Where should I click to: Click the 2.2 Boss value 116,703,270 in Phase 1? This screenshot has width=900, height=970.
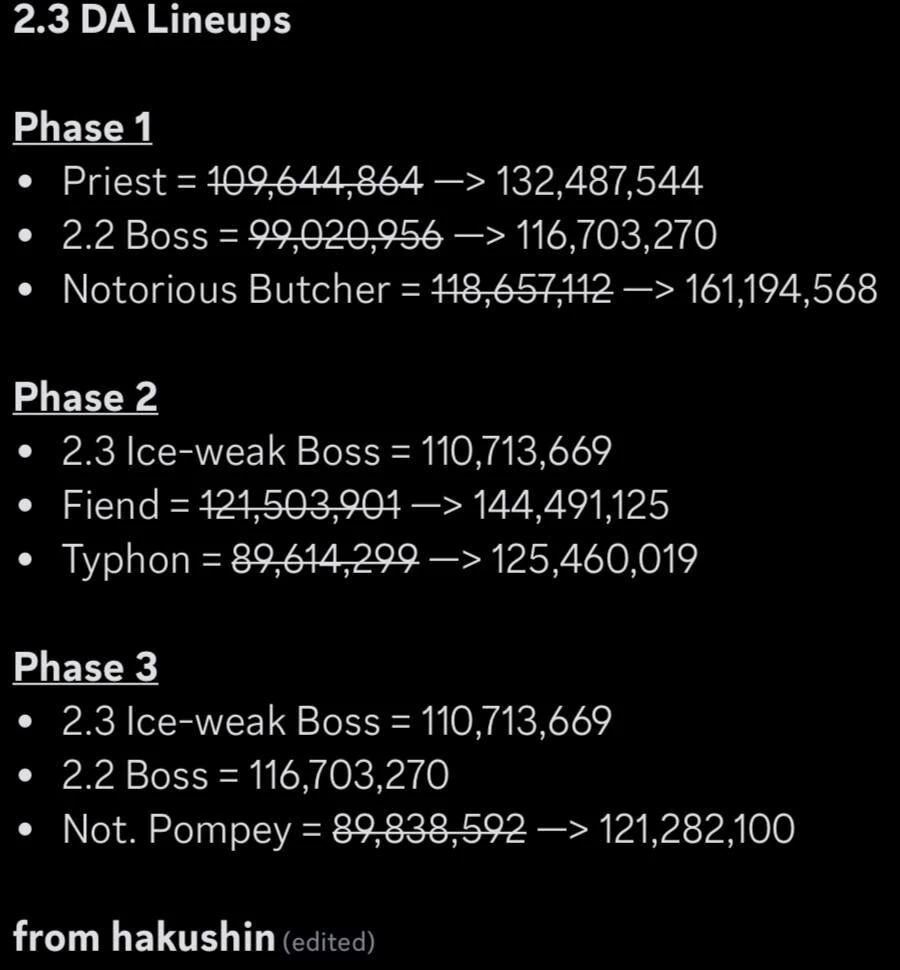[x=616, y=236]
